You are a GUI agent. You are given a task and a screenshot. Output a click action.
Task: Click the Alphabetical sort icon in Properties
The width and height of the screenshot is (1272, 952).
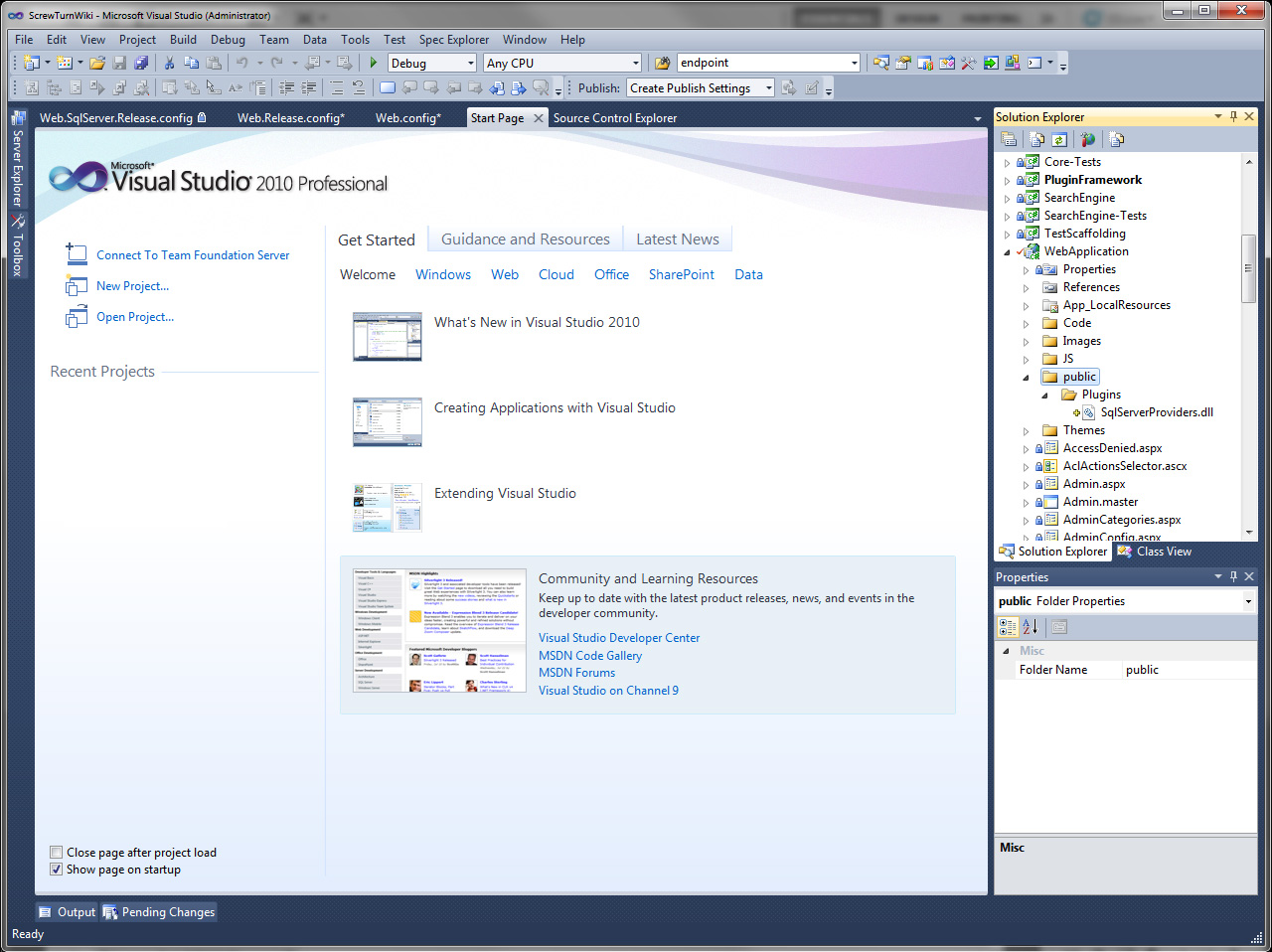[1031, 627]
